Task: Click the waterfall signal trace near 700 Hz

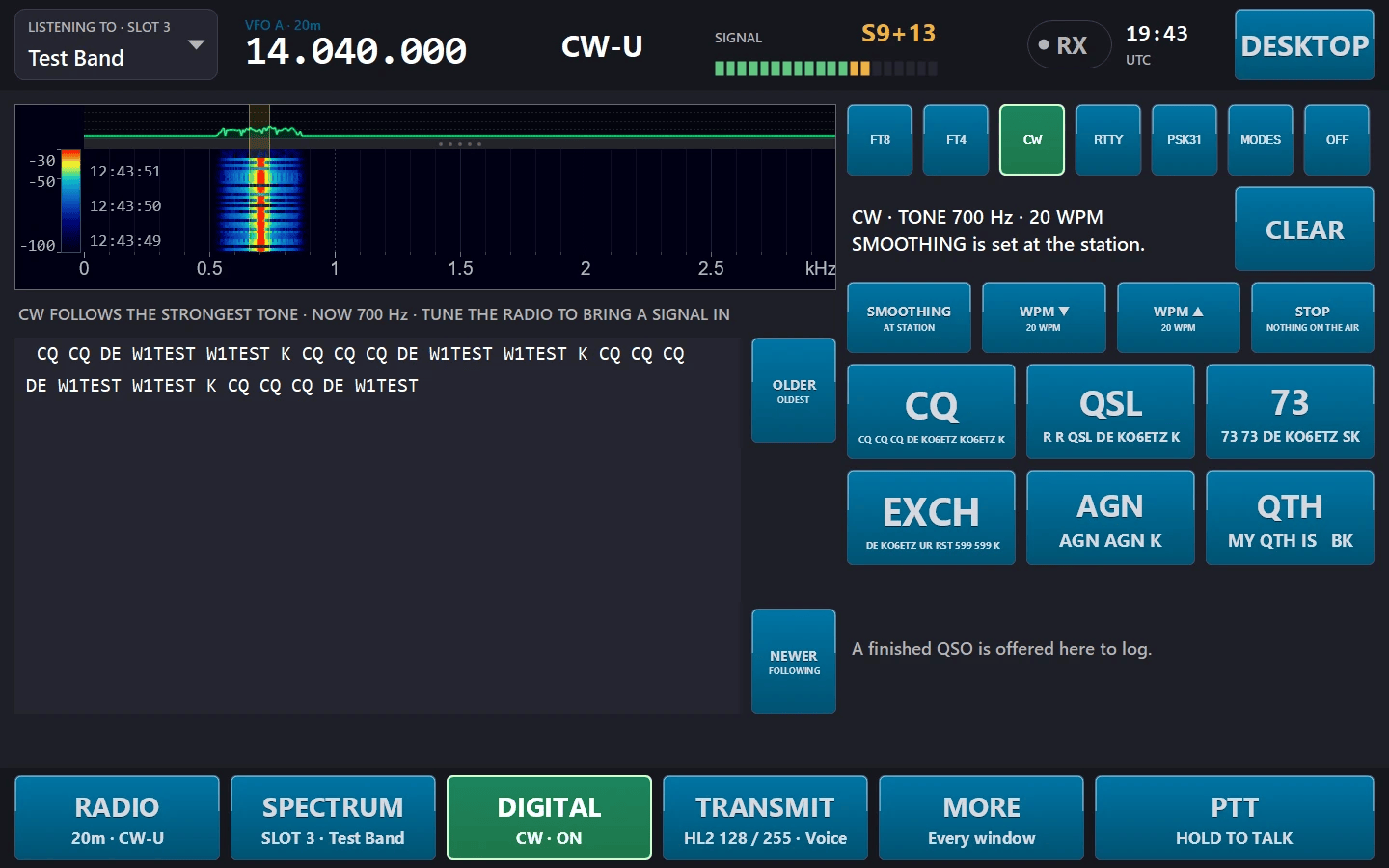Action: pyautogui.click(x=260, y=203)
